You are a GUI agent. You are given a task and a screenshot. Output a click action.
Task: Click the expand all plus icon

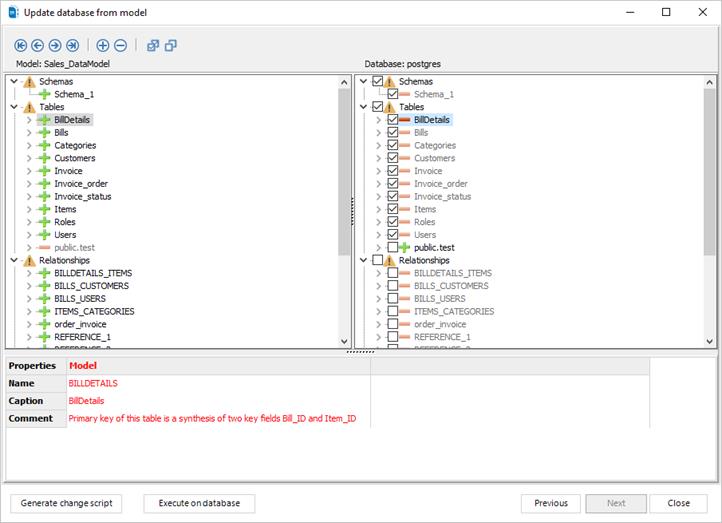[103, 45]
